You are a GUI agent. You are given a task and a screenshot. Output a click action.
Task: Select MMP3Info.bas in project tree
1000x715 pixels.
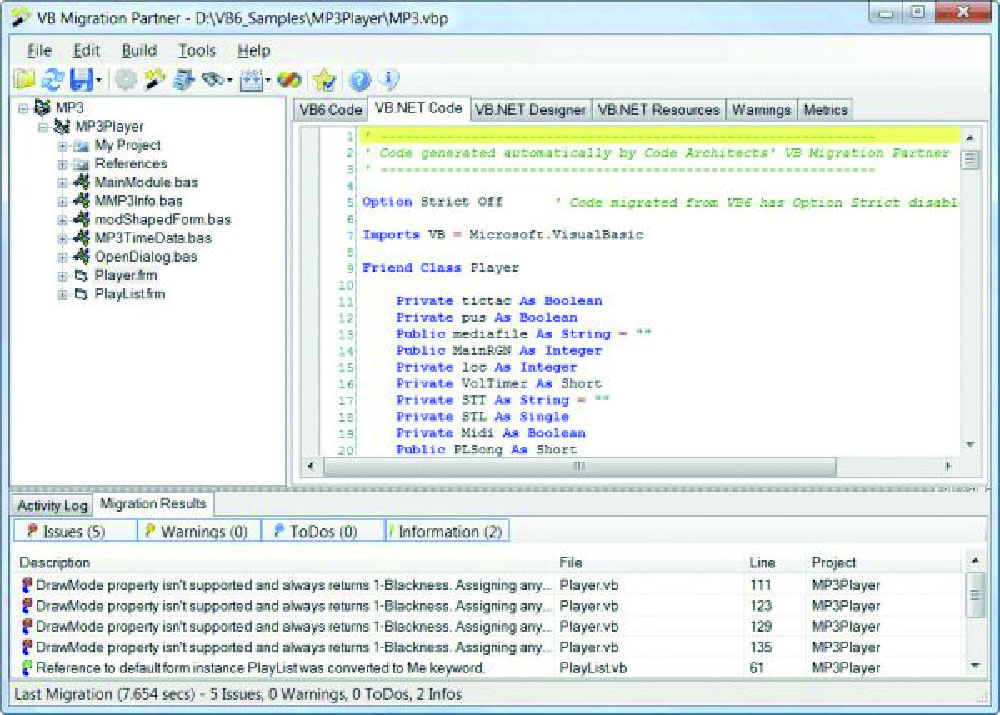pyautogui.click(x=138, y=201)
